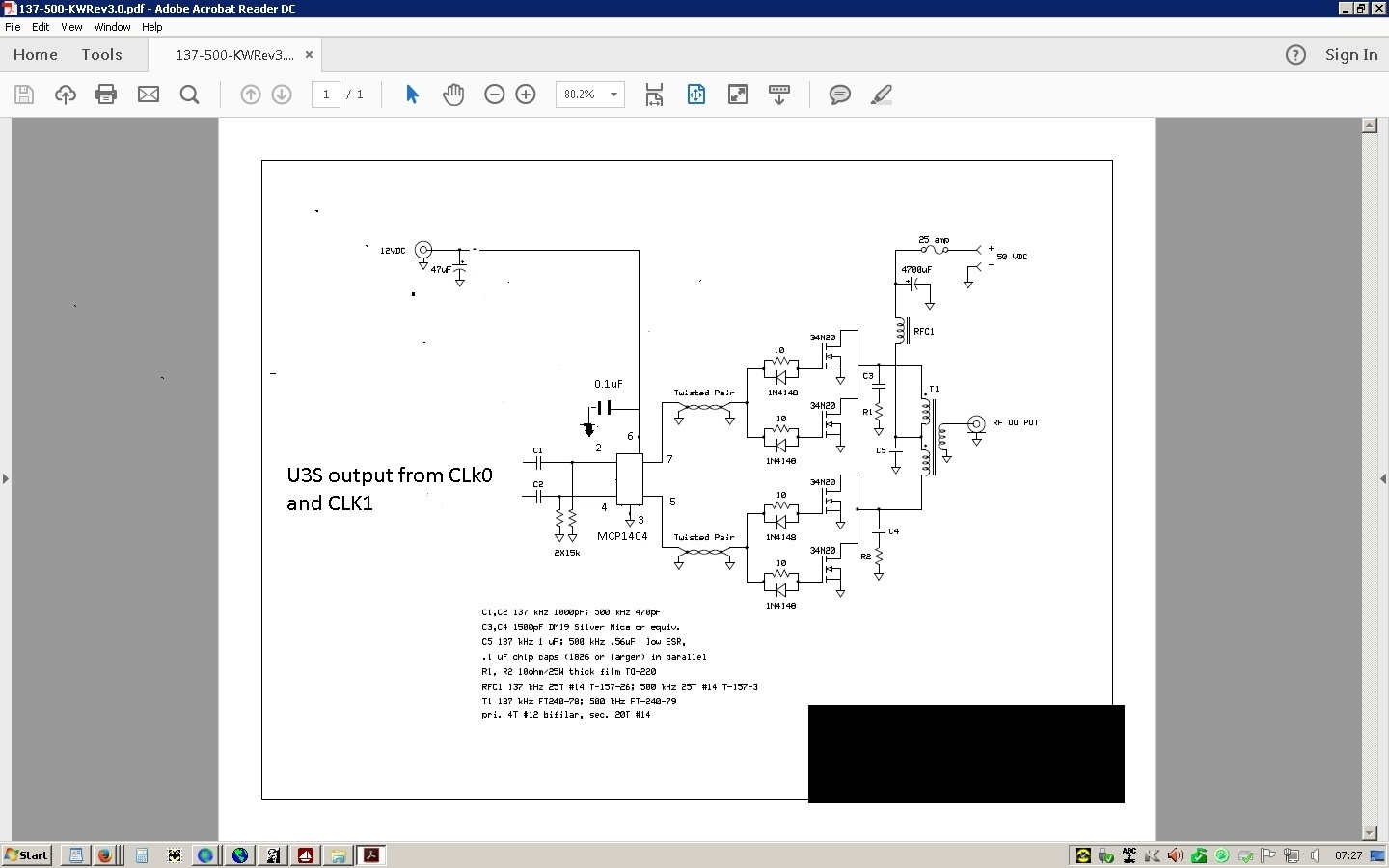Viewport: 1389px width, 868px height.
Task: Zoom in with the plus icon
Action: point(526,95)
